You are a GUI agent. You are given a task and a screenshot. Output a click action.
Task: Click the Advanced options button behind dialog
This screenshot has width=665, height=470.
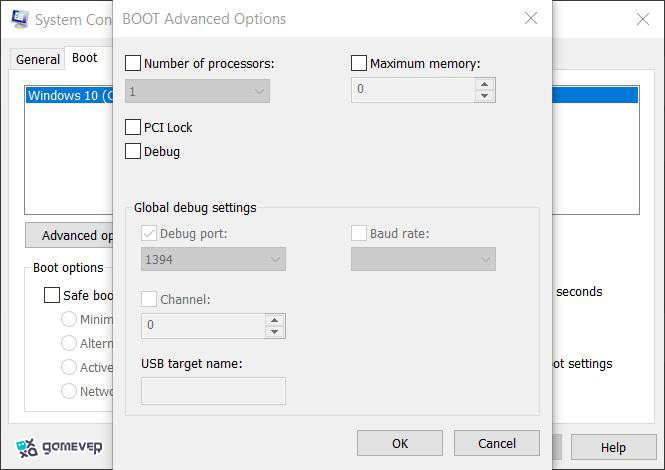click(69, 235)
